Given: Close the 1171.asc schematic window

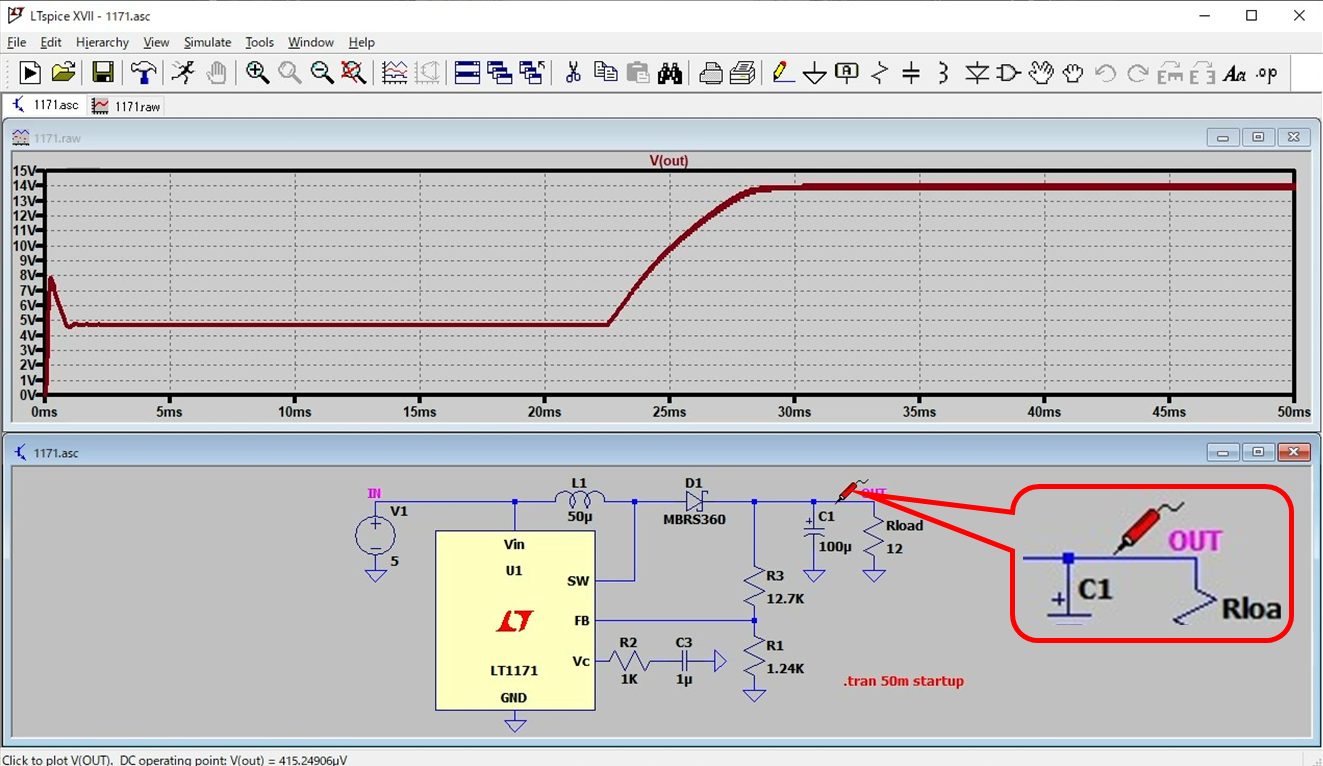Looking at the screenshot, I should pos(1294,452).
